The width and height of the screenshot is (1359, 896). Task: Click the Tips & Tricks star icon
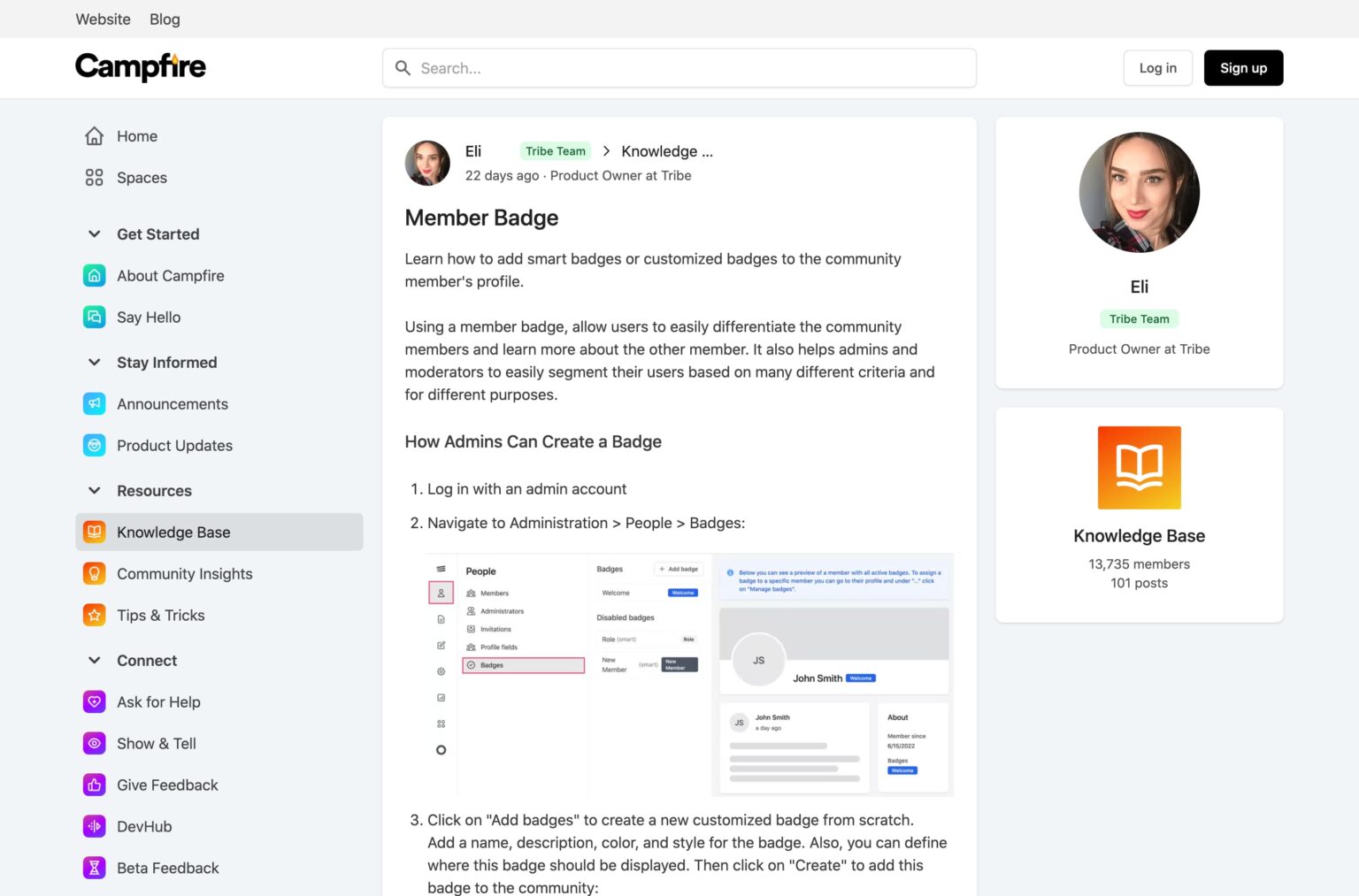[95, 615]
